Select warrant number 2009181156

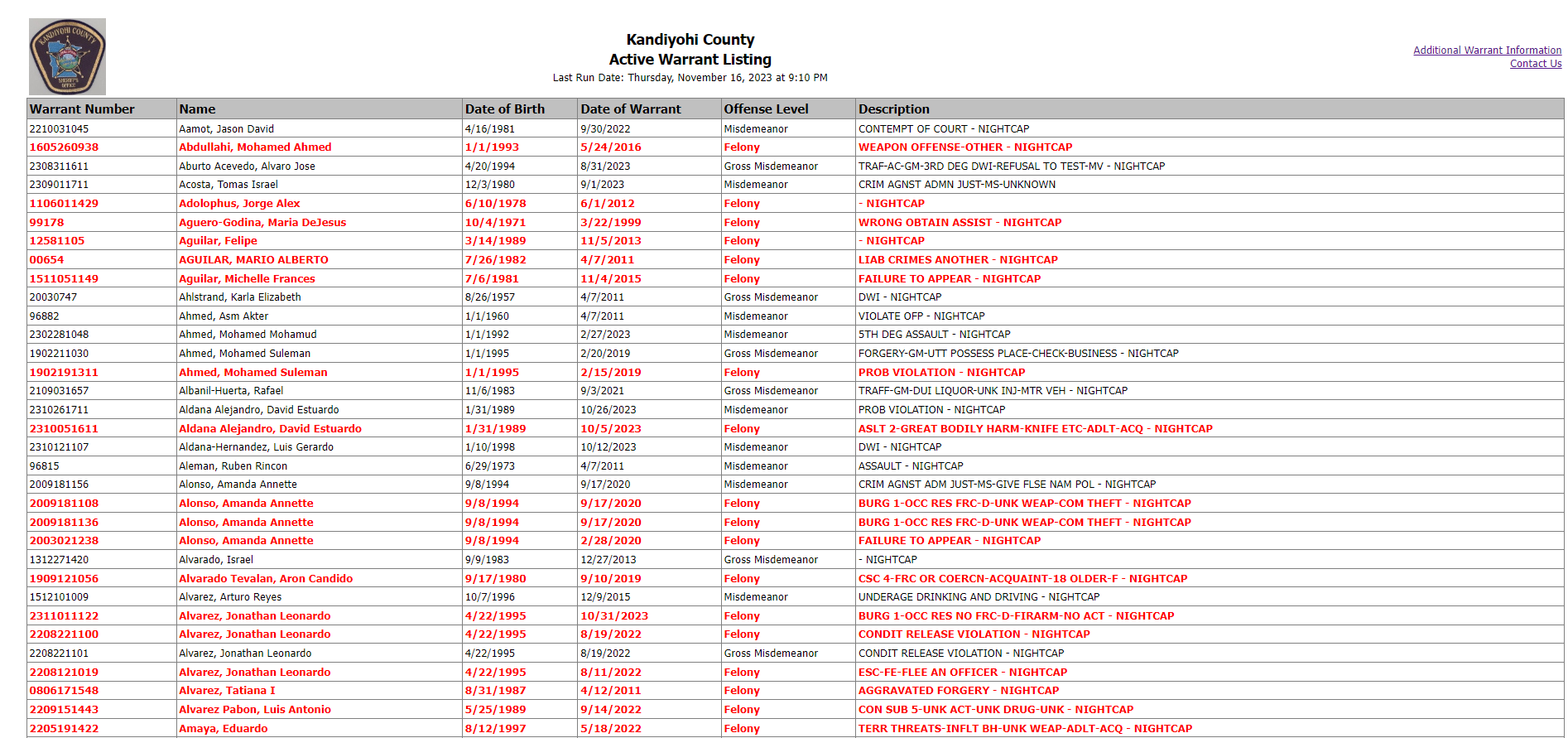pos(59,485)
